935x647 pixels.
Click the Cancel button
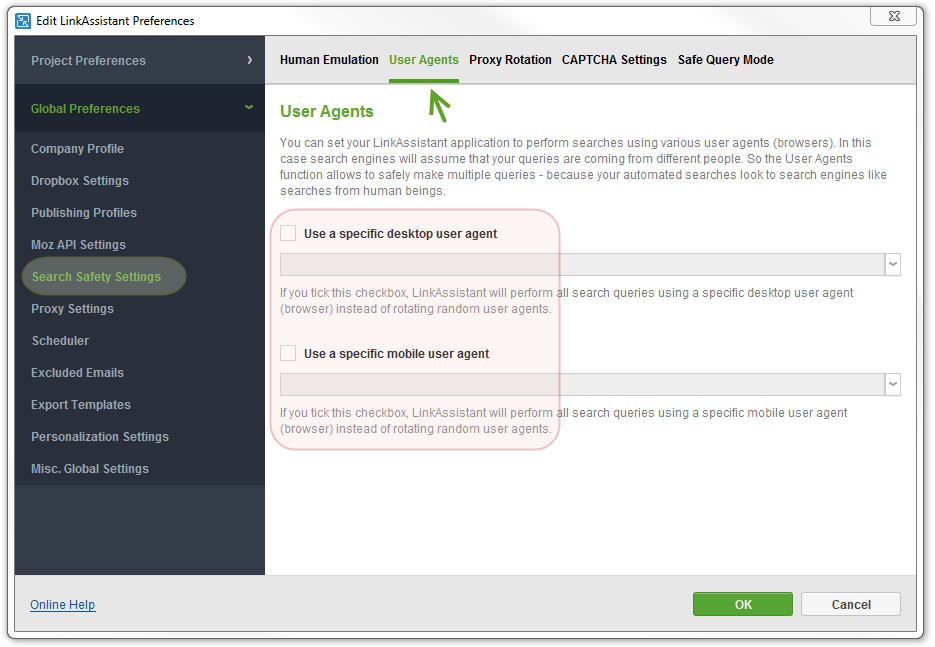851,604
